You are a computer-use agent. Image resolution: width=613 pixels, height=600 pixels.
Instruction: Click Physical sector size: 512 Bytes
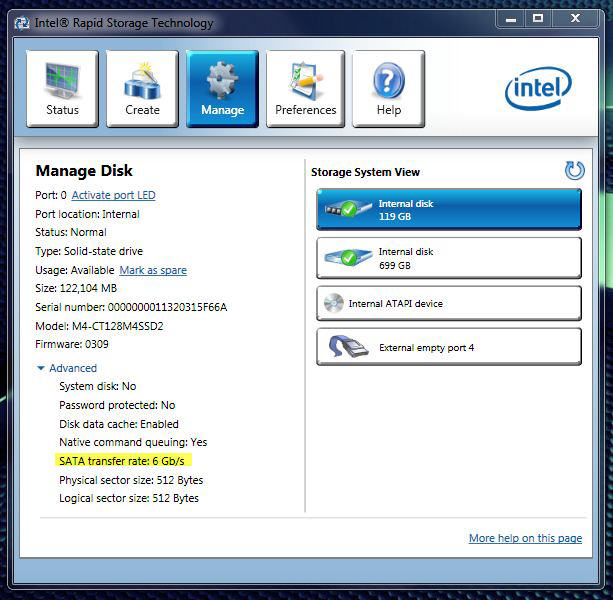pyautogui.click(x=131, y=480)
